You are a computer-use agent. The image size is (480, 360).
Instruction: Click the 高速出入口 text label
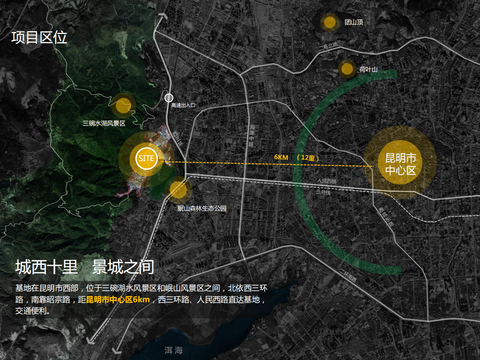coord(183,105)
